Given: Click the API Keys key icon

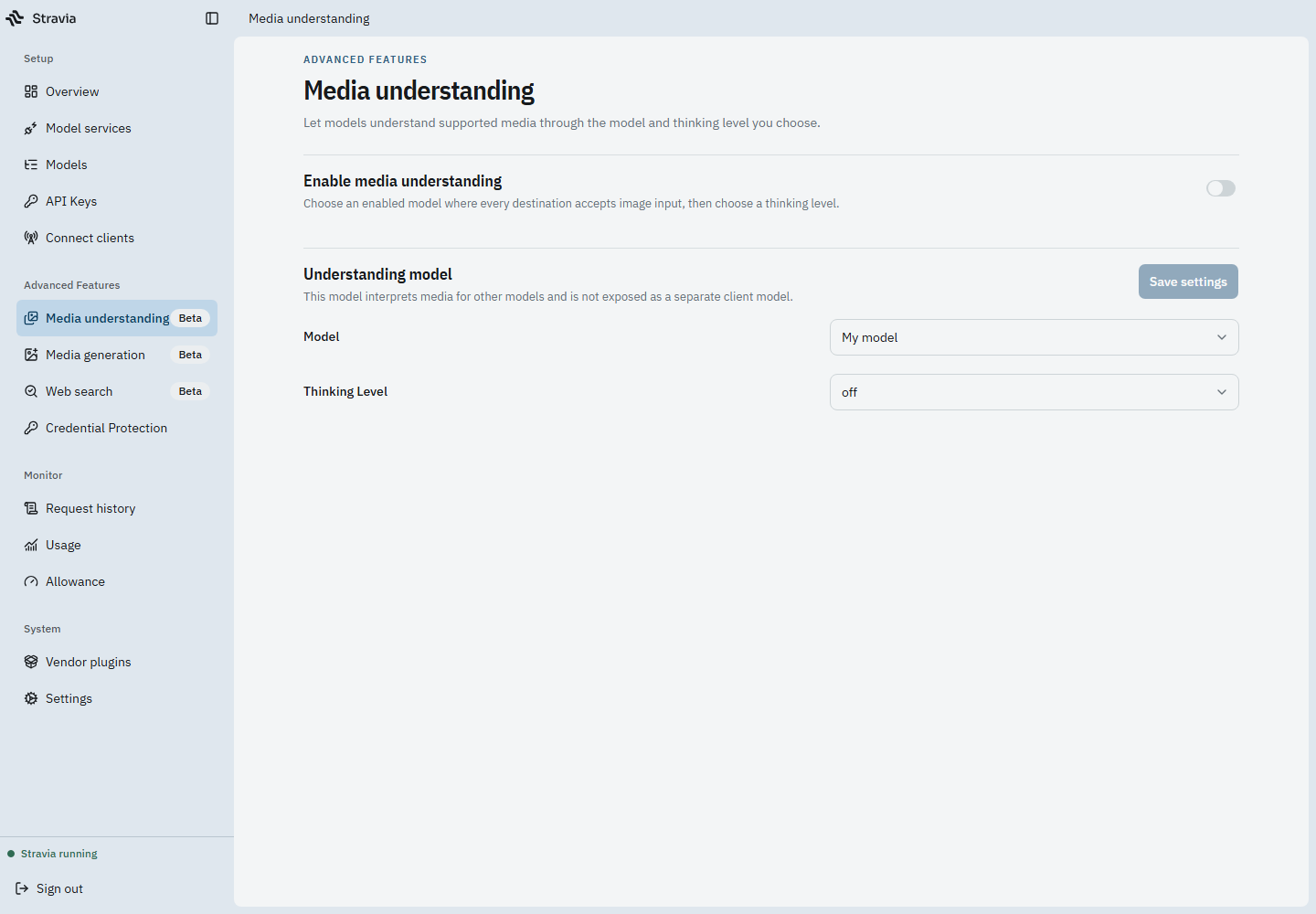Looking at the screenshot, I should (31, 201).
